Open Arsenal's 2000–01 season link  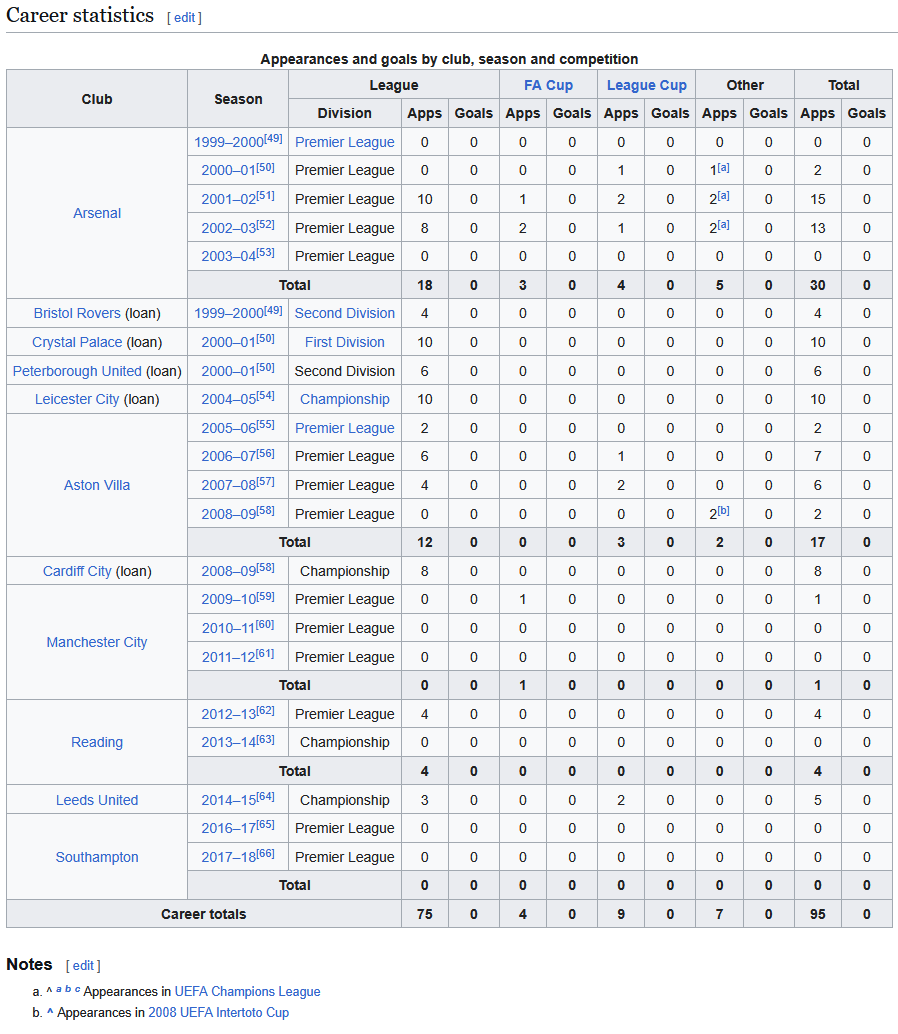[228, 171]
